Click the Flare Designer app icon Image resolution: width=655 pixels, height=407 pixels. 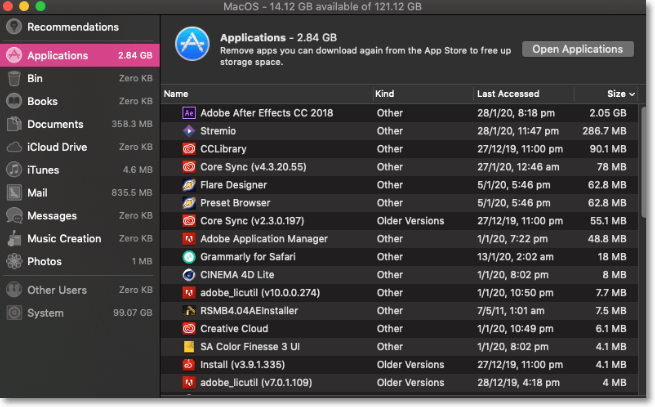[x=189, y=185]
